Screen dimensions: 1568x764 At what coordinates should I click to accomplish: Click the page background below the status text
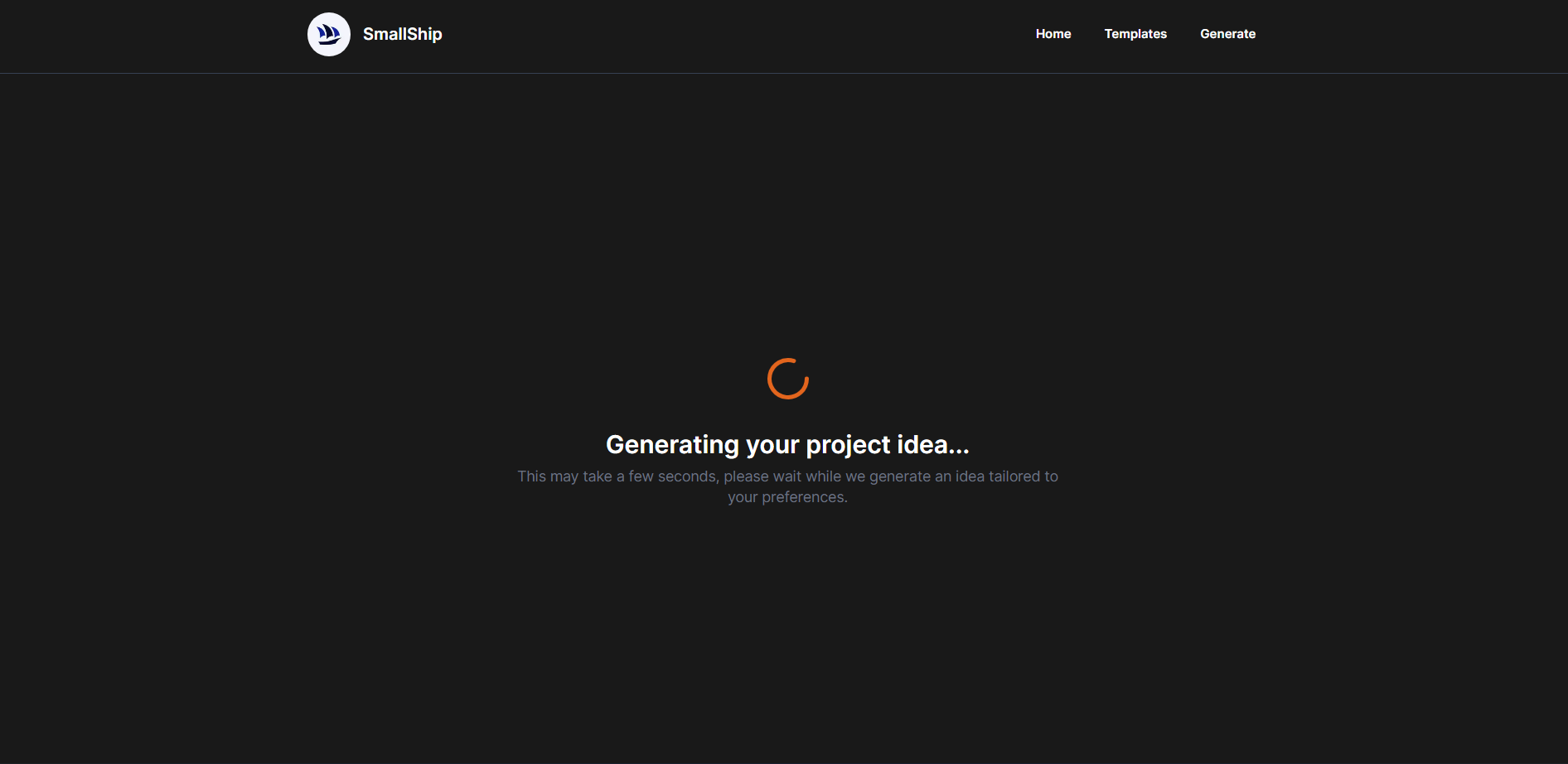[787, 621]
